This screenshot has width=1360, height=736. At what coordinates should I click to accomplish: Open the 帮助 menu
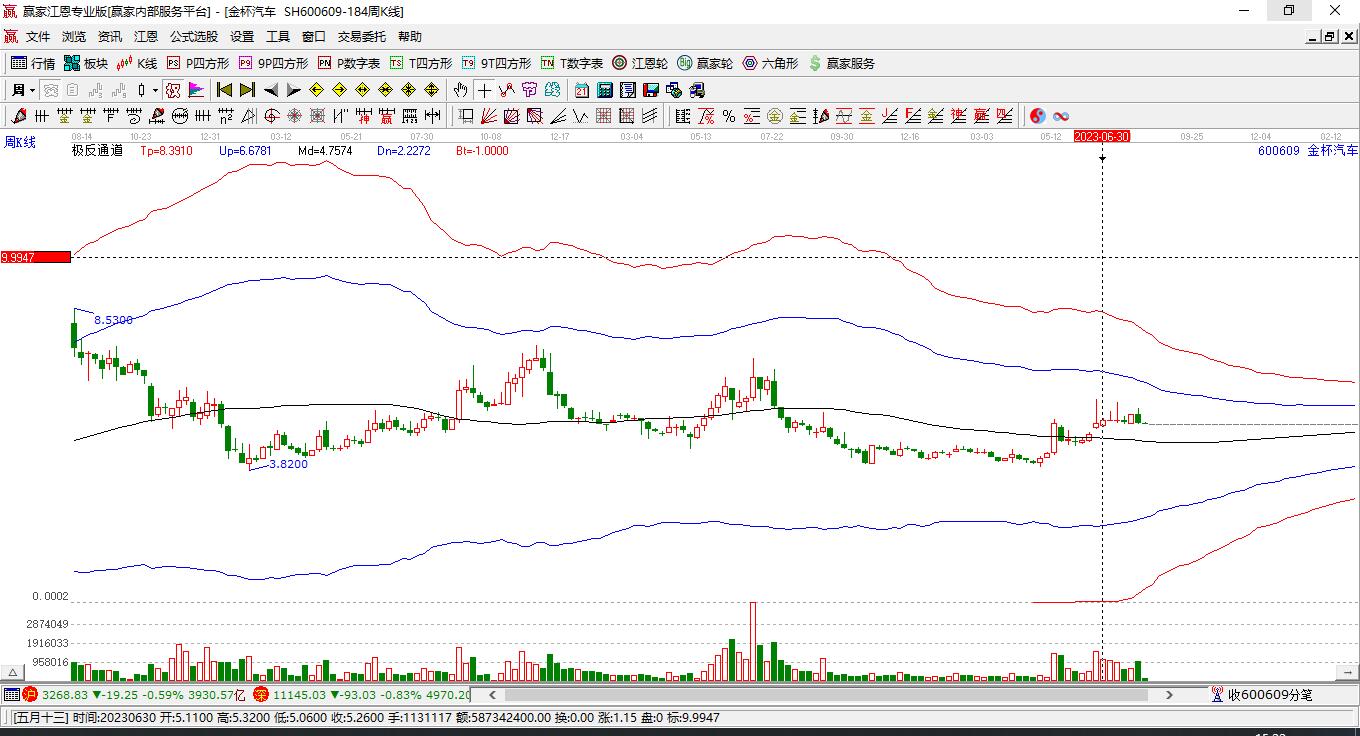click(410, 37)
